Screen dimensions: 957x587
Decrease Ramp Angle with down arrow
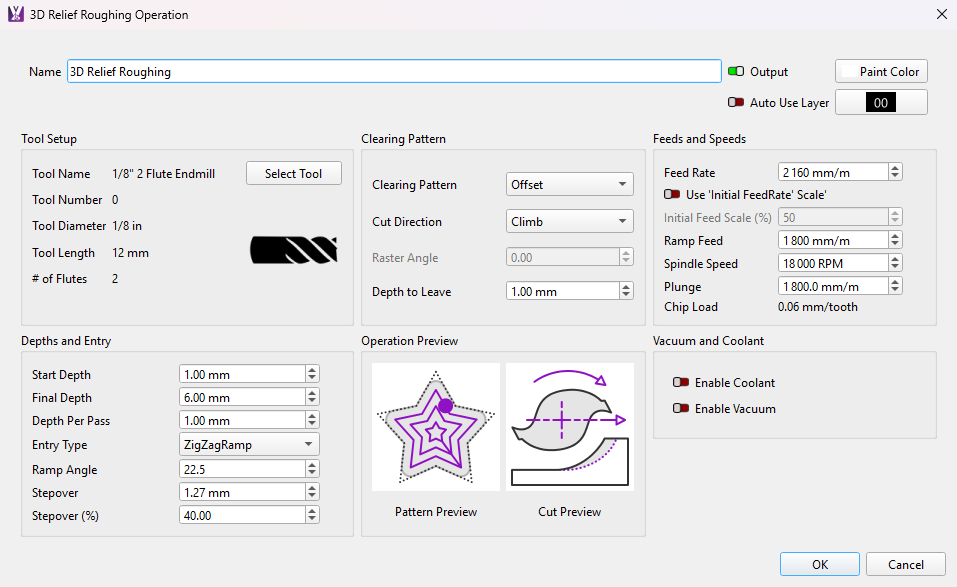[x=312, y=474]
